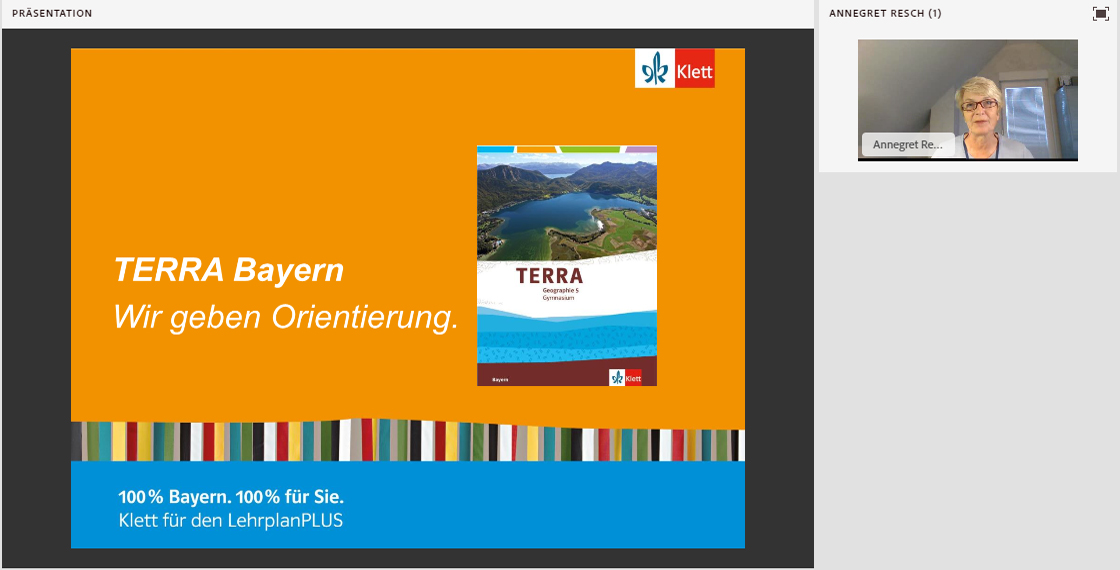1120x570 pixels.
Task: Click the Klett logo on the slide
Action: click(x=674, y=69)
